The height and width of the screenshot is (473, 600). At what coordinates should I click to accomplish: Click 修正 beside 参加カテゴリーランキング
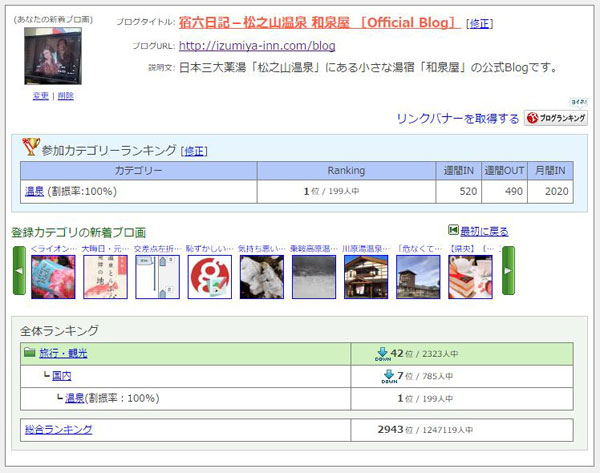pos(193,151)
